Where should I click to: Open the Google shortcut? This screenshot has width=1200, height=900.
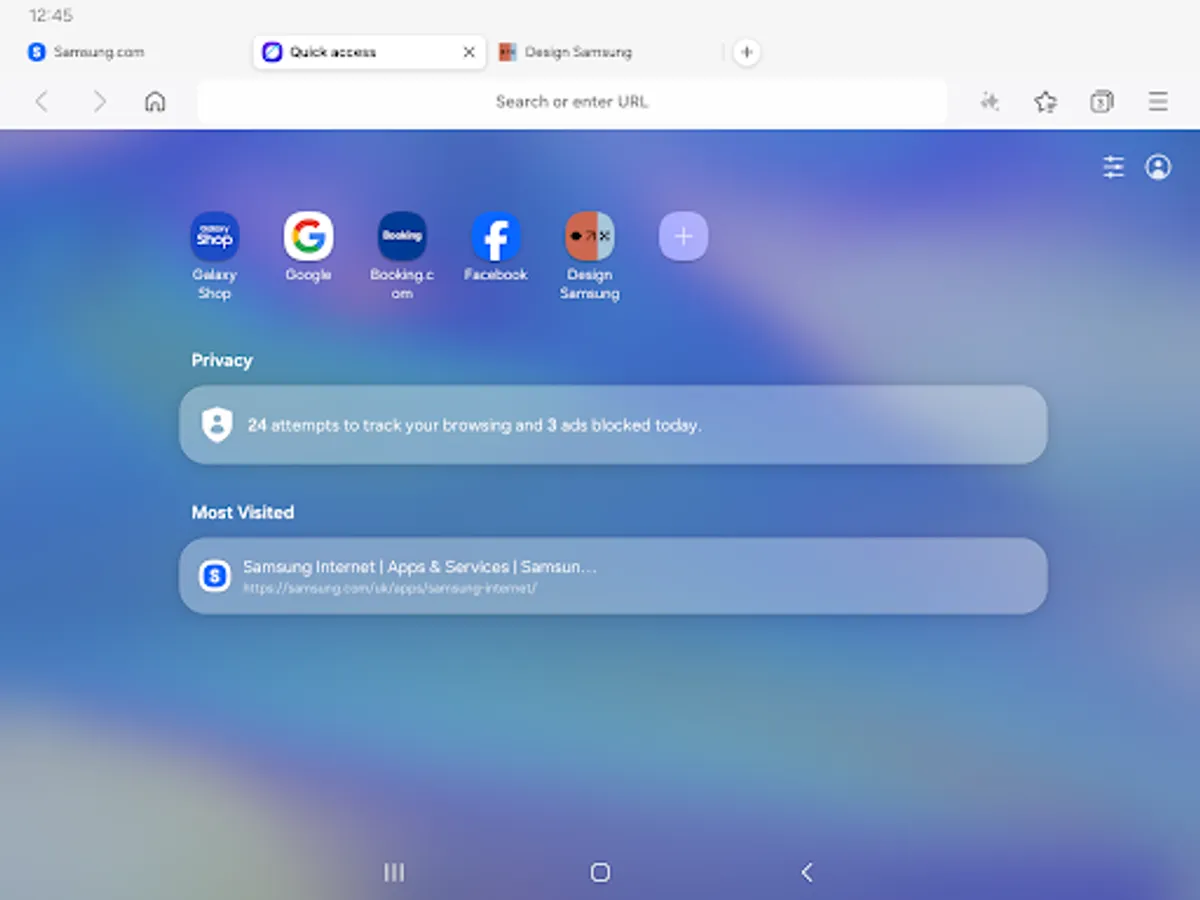coord(308,235)
